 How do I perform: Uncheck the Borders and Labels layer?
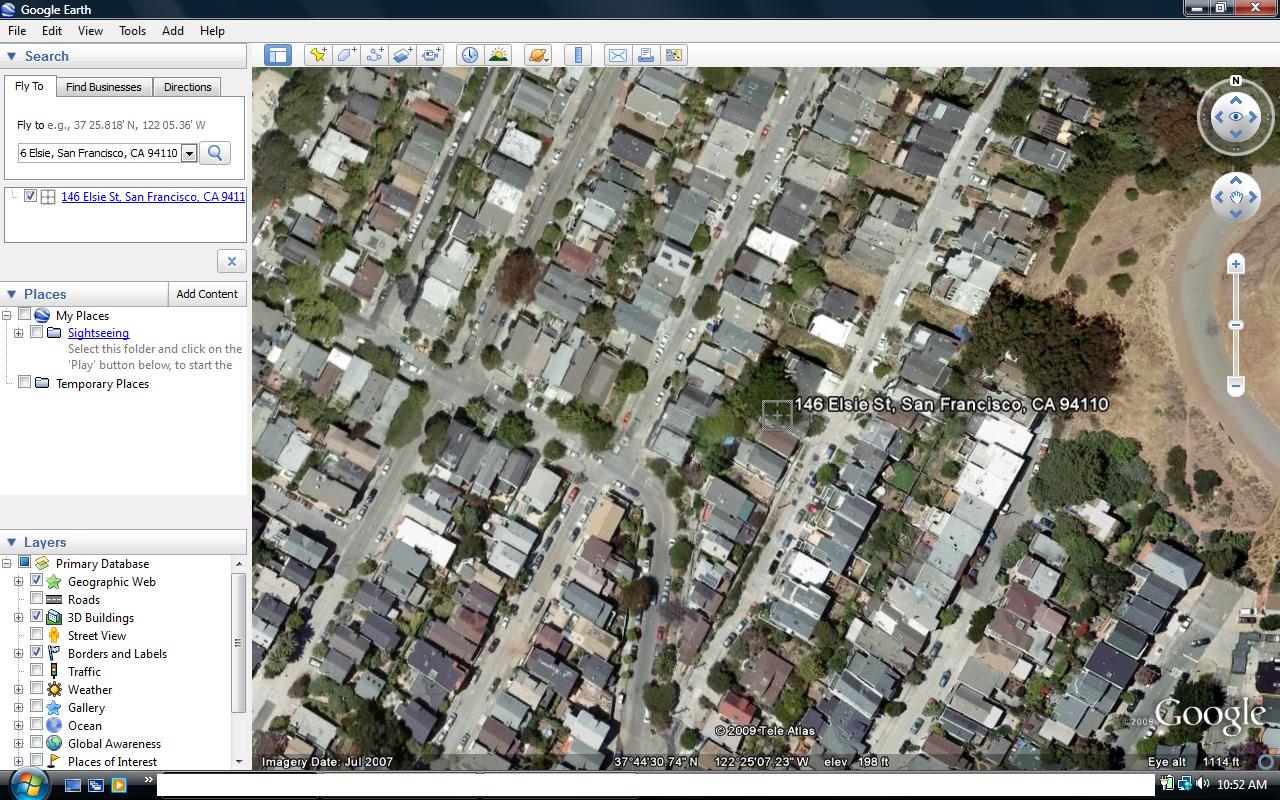point(37,653)
